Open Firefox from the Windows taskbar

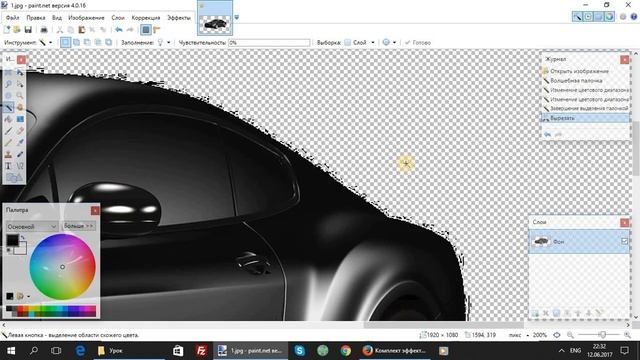point(395,351)
